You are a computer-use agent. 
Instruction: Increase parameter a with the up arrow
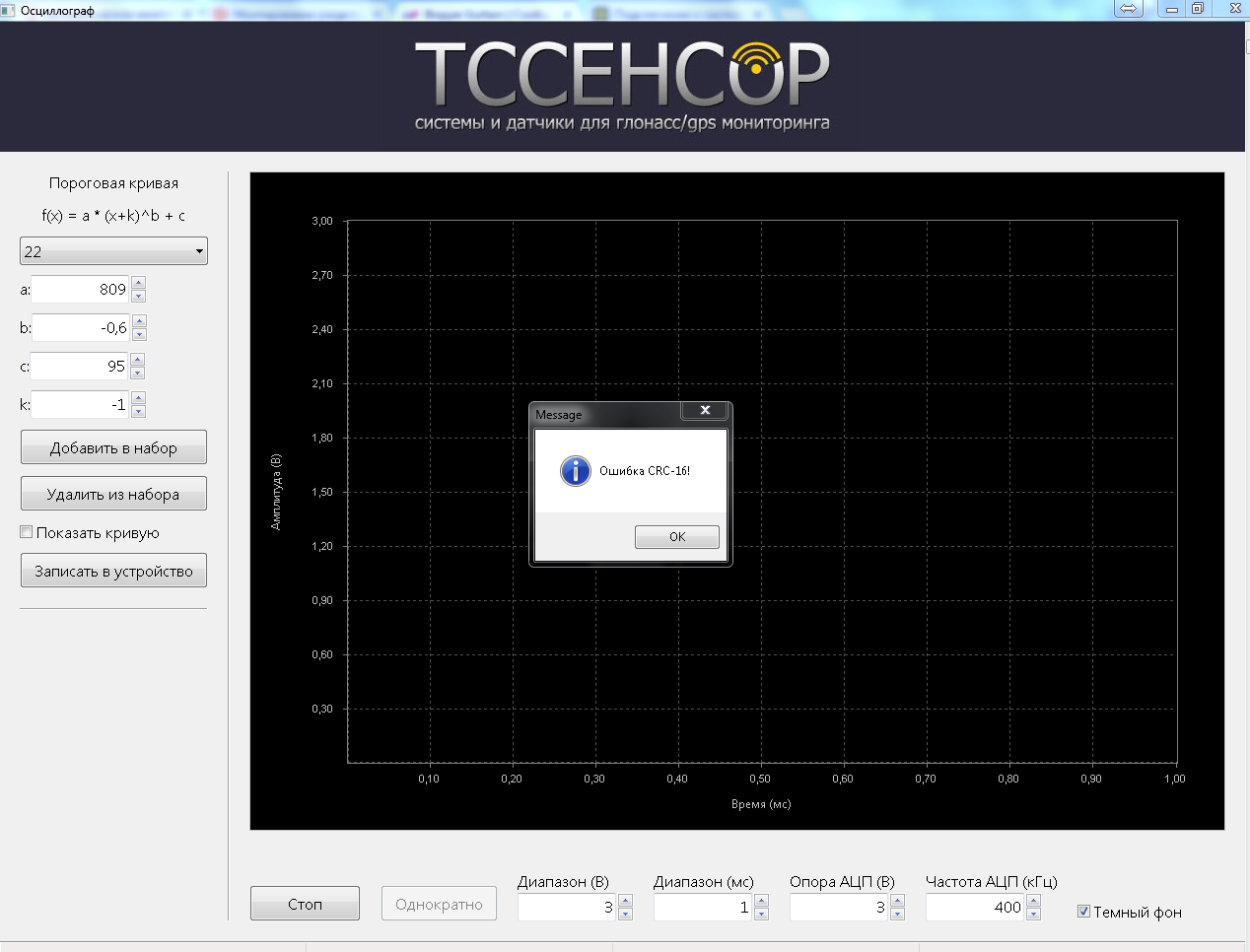[x=138, y=283]
